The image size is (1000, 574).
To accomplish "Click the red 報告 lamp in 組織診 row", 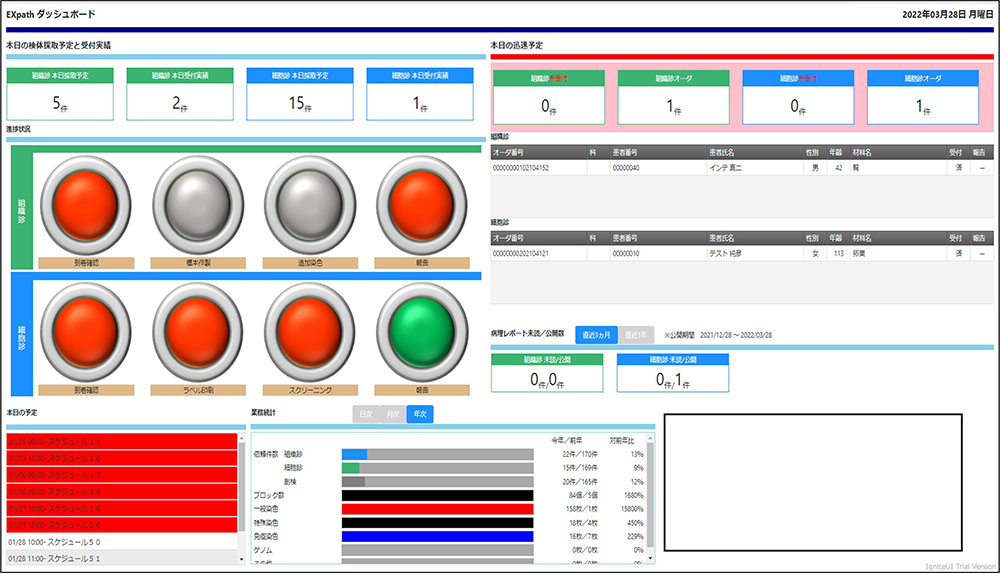I will point(422,205).
